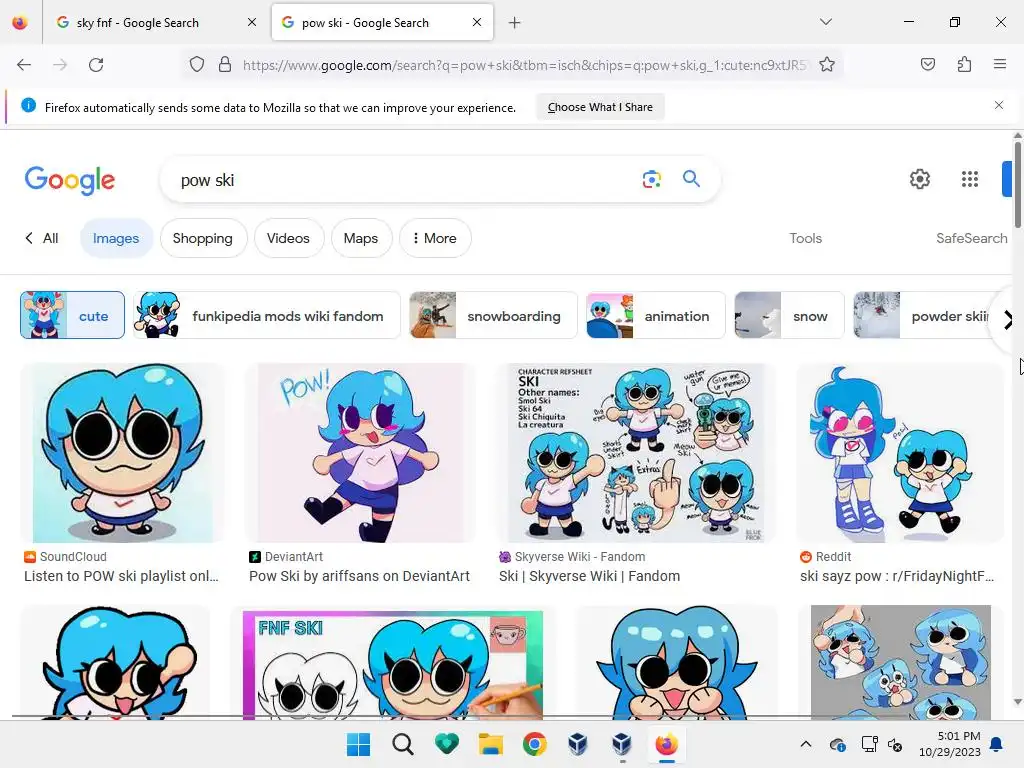The width and height of the screenshot is (1024, 768).
Task: Click the Choose What I Share button
Action: click(x=600, y=107)
